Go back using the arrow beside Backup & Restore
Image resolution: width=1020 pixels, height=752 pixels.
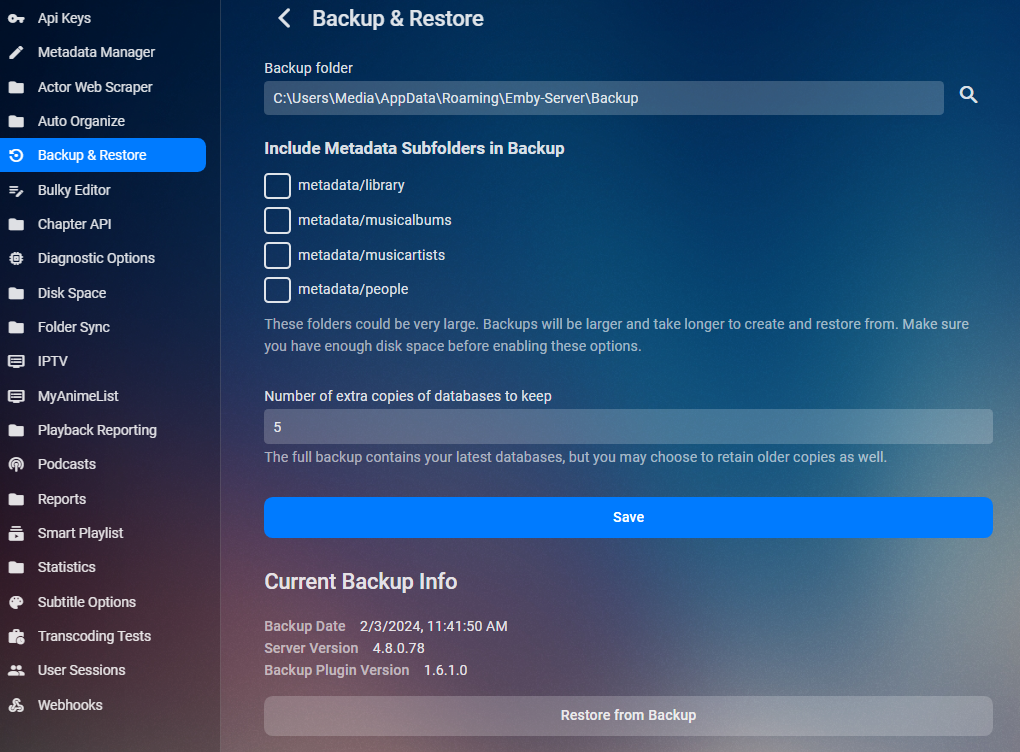point(284,18)
